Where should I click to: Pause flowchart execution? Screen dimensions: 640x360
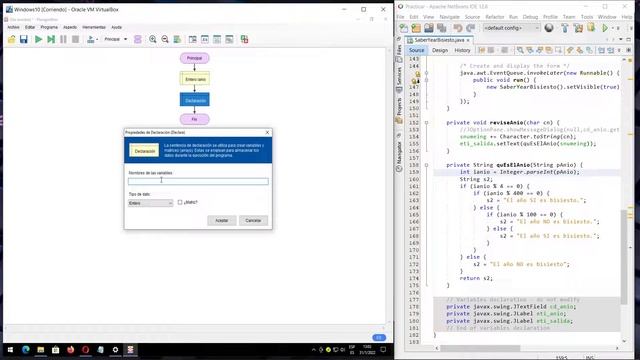coord(63,40)
